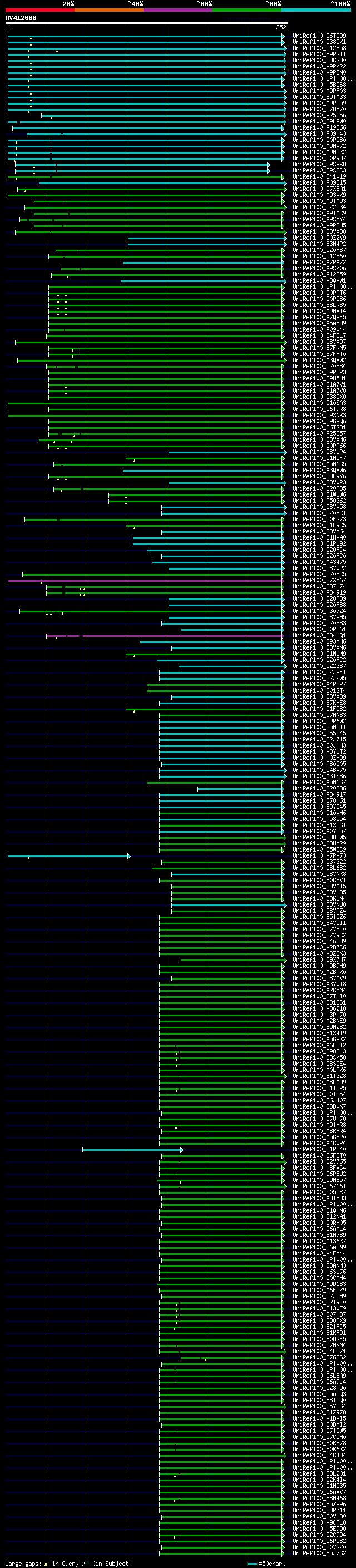Open hit UniRef100_Q9X7H7

coord(319,959)
